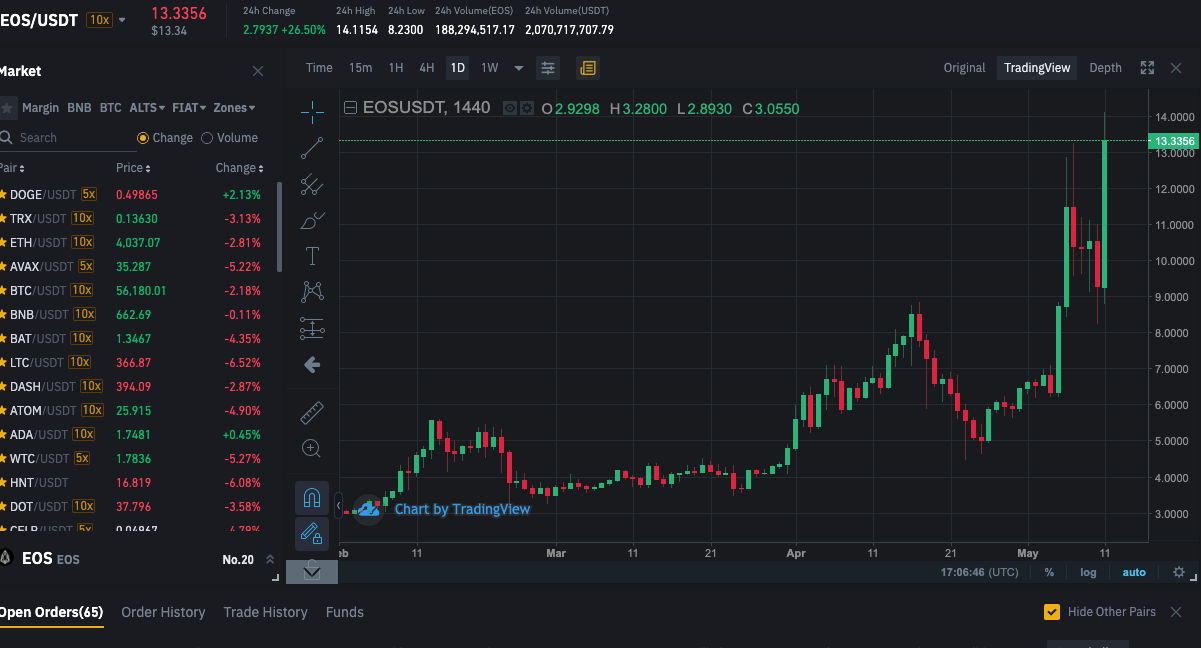Viewport: 1201px width, 648px height.
Task: Activate the zoom in tool
Action: (x=312, y=448)
